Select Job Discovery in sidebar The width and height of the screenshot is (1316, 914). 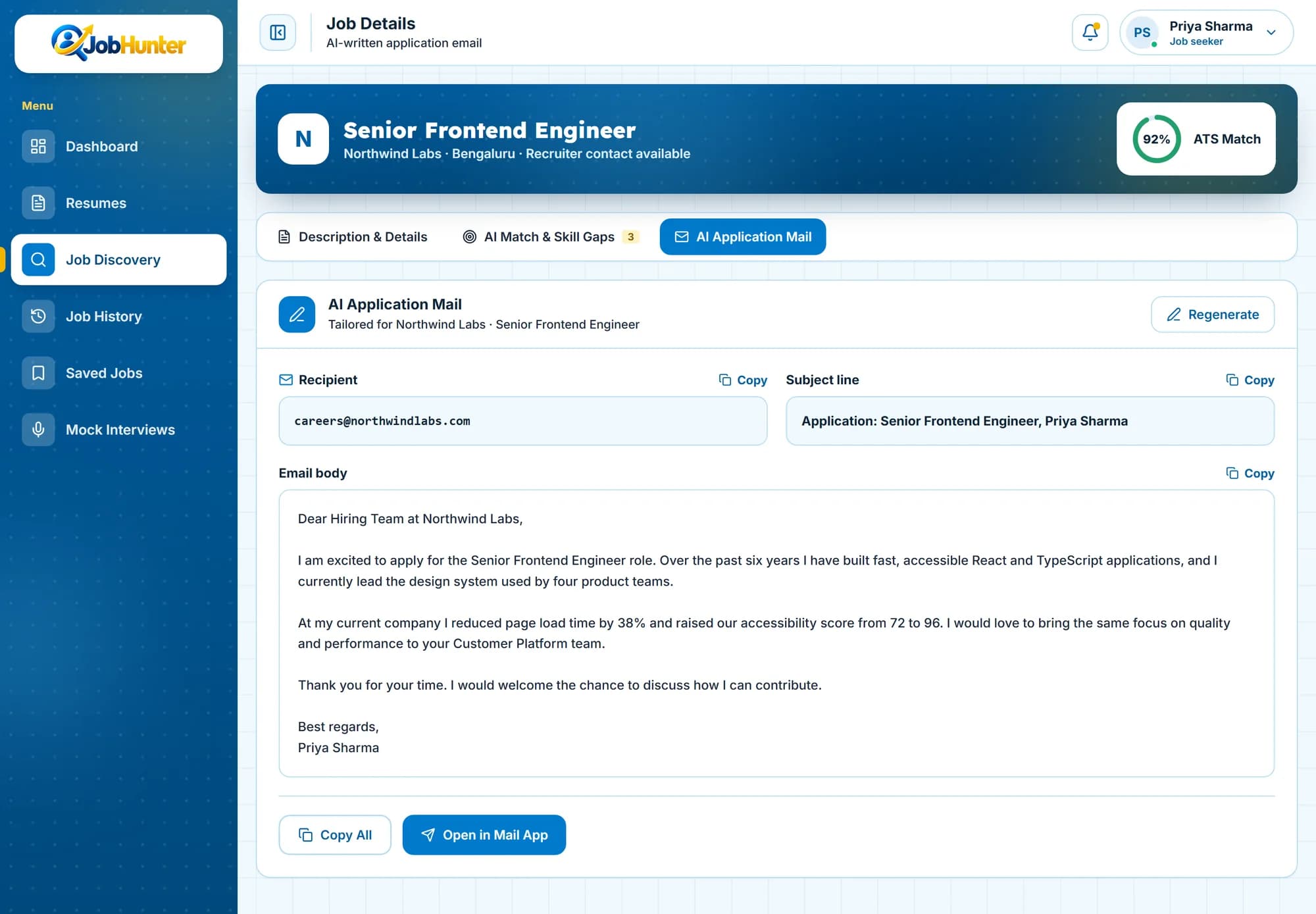pyautogui.click(x=118, y=259)
